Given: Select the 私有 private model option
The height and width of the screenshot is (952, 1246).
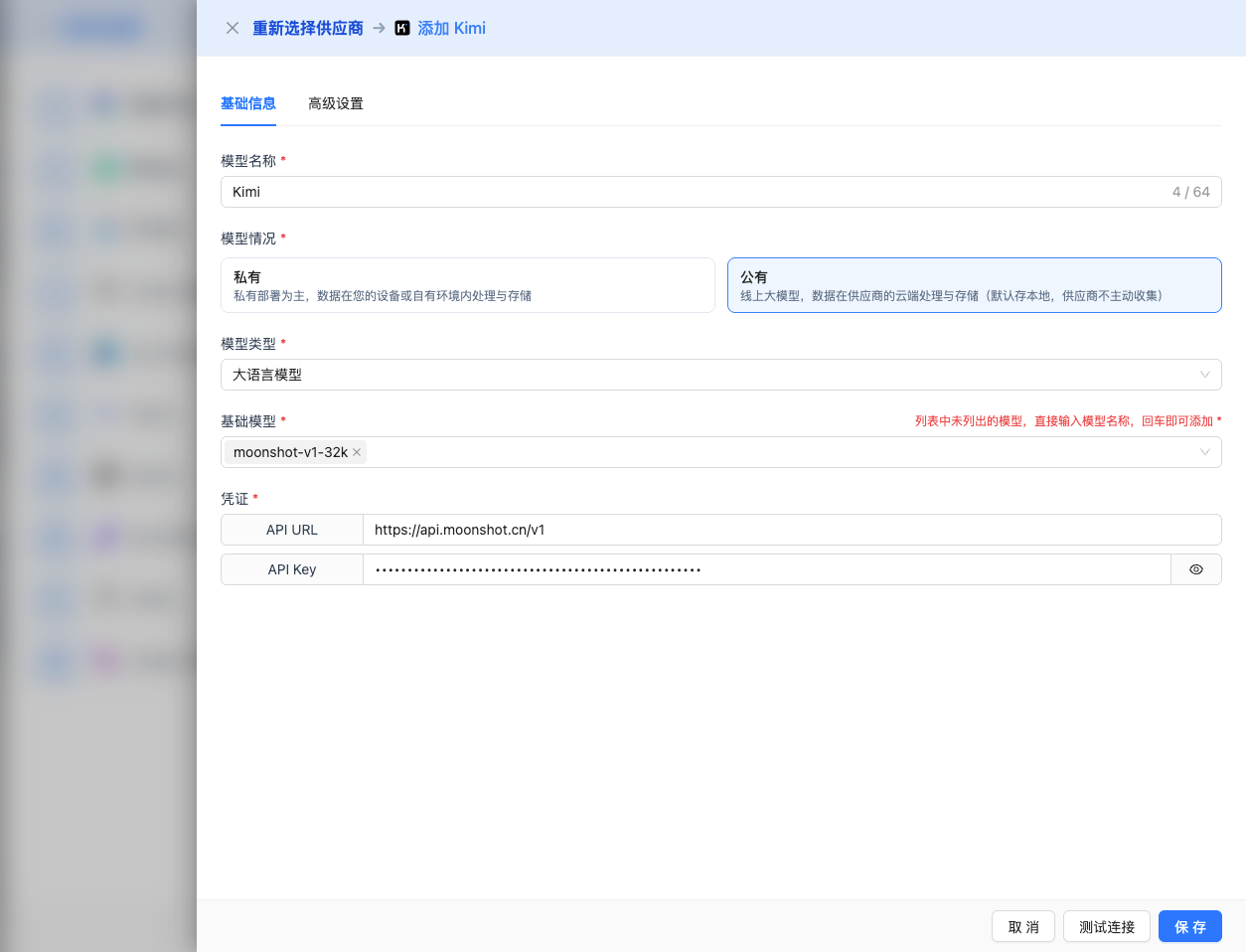Looking at the screenshot, I should click(x=467, y=285).
